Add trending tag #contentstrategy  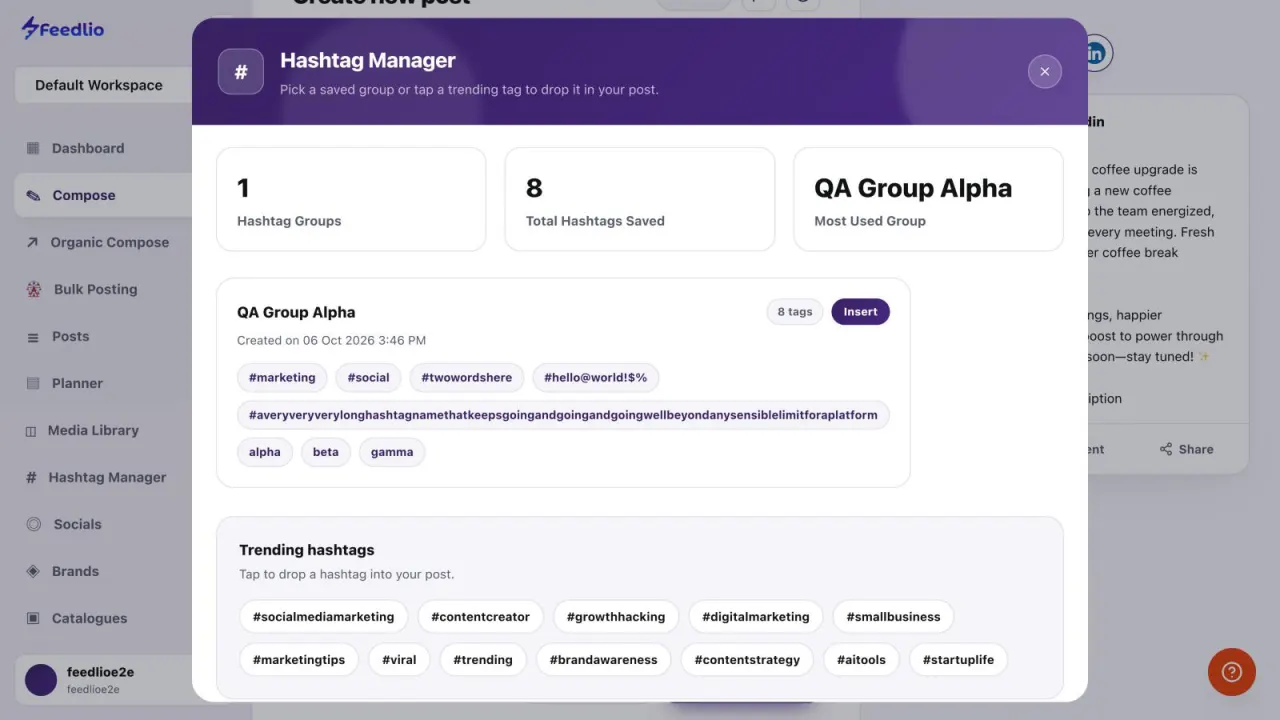(747, 660)
